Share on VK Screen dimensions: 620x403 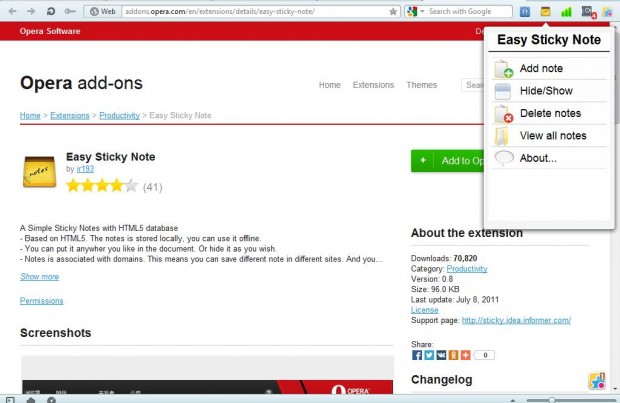pos(441,355)
